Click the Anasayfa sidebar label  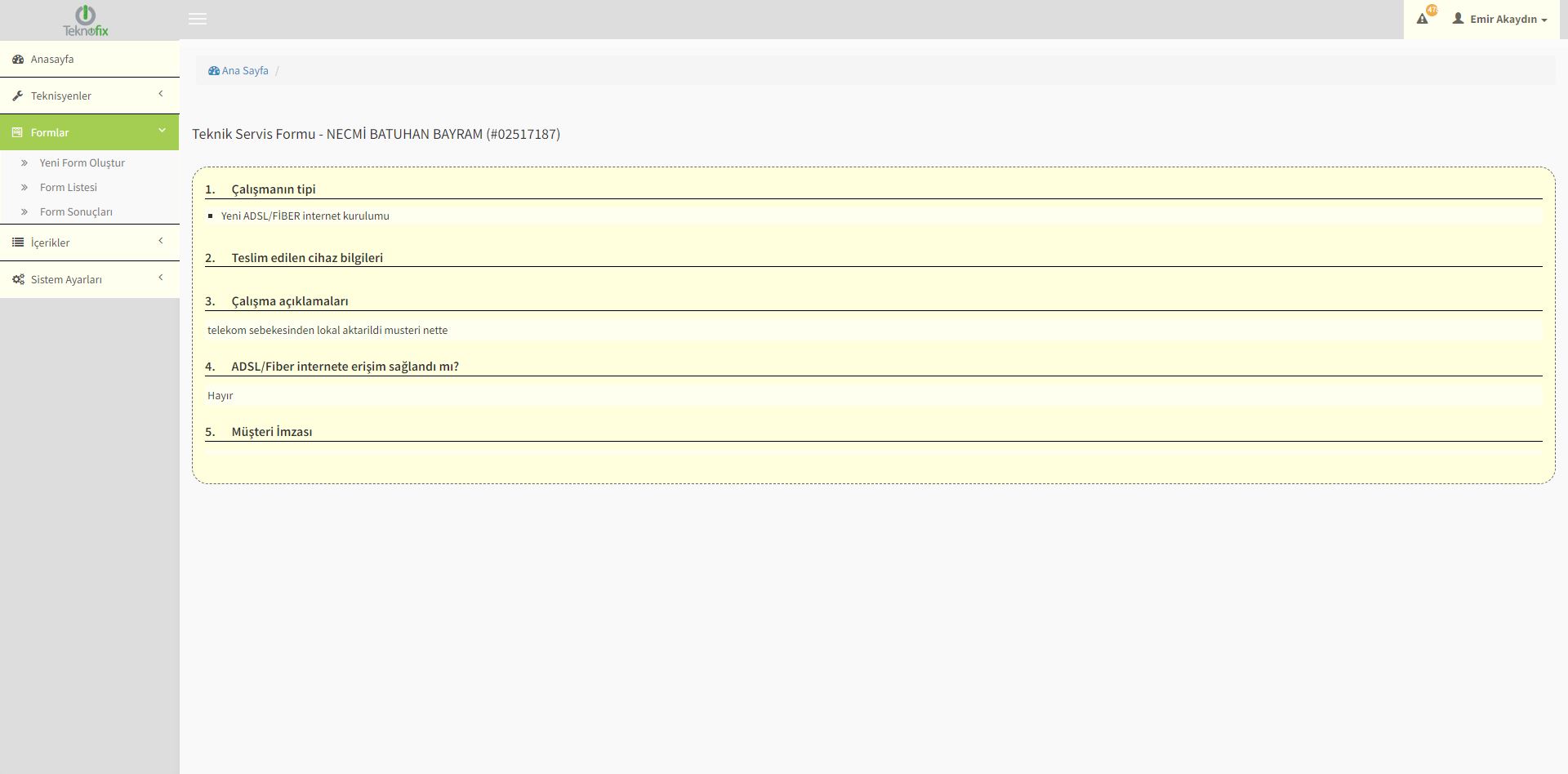(52, 60)
